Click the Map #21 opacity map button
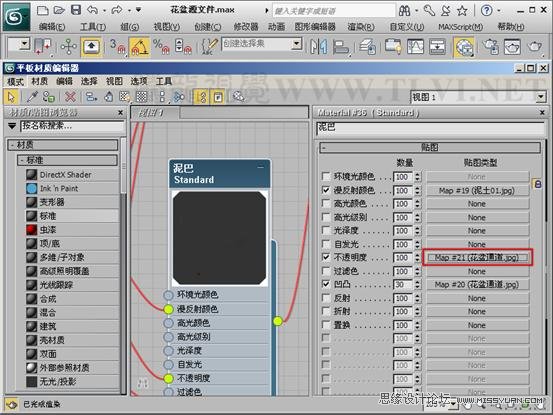Screen dimensions: 553x415 (x=477, y=257)
